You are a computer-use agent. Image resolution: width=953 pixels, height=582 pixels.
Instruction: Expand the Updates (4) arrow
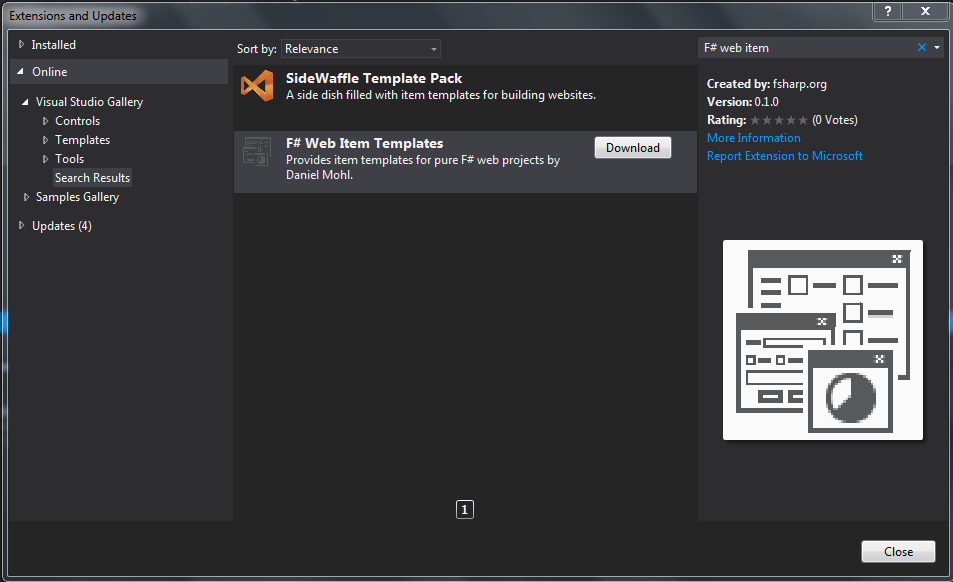pos(21,225)
